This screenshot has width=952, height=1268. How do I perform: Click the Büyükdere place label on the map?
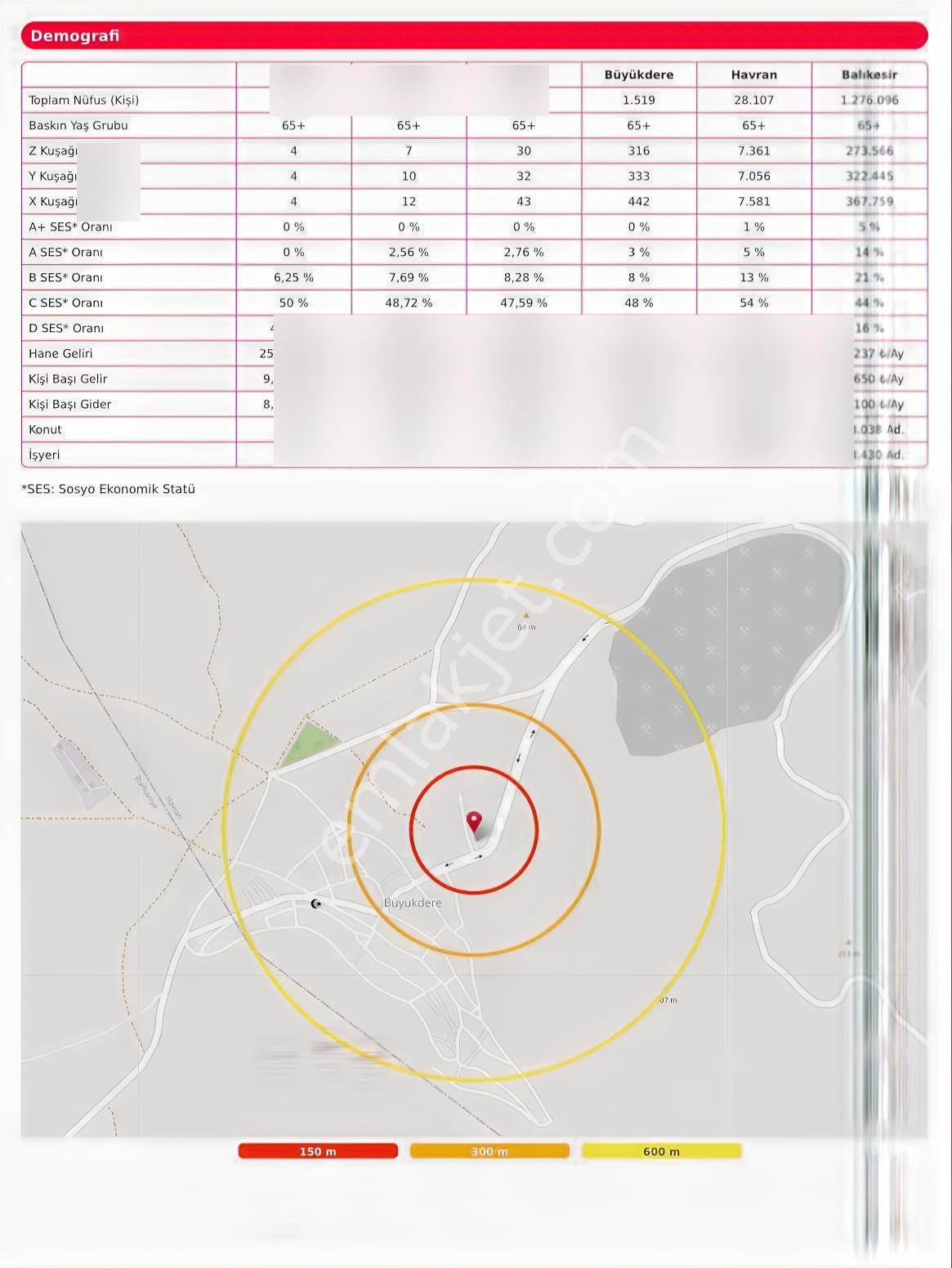click(x=413, y=903)
